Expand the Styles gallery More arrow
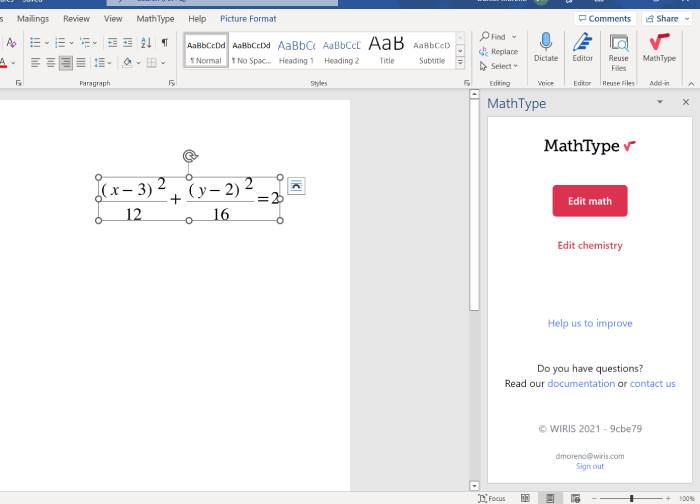The width and height of the screenshot is (700, 504). coord(460,63)
